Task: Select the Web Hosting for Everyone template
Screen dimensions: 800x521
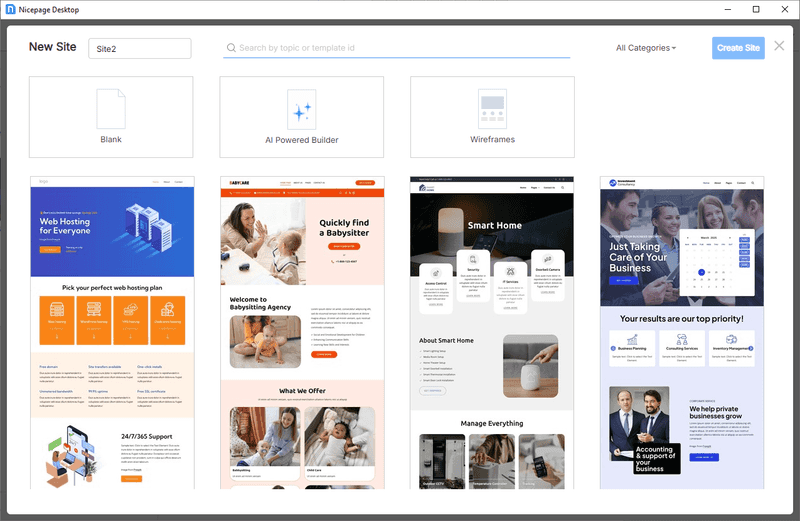Action: pos(112,333)
